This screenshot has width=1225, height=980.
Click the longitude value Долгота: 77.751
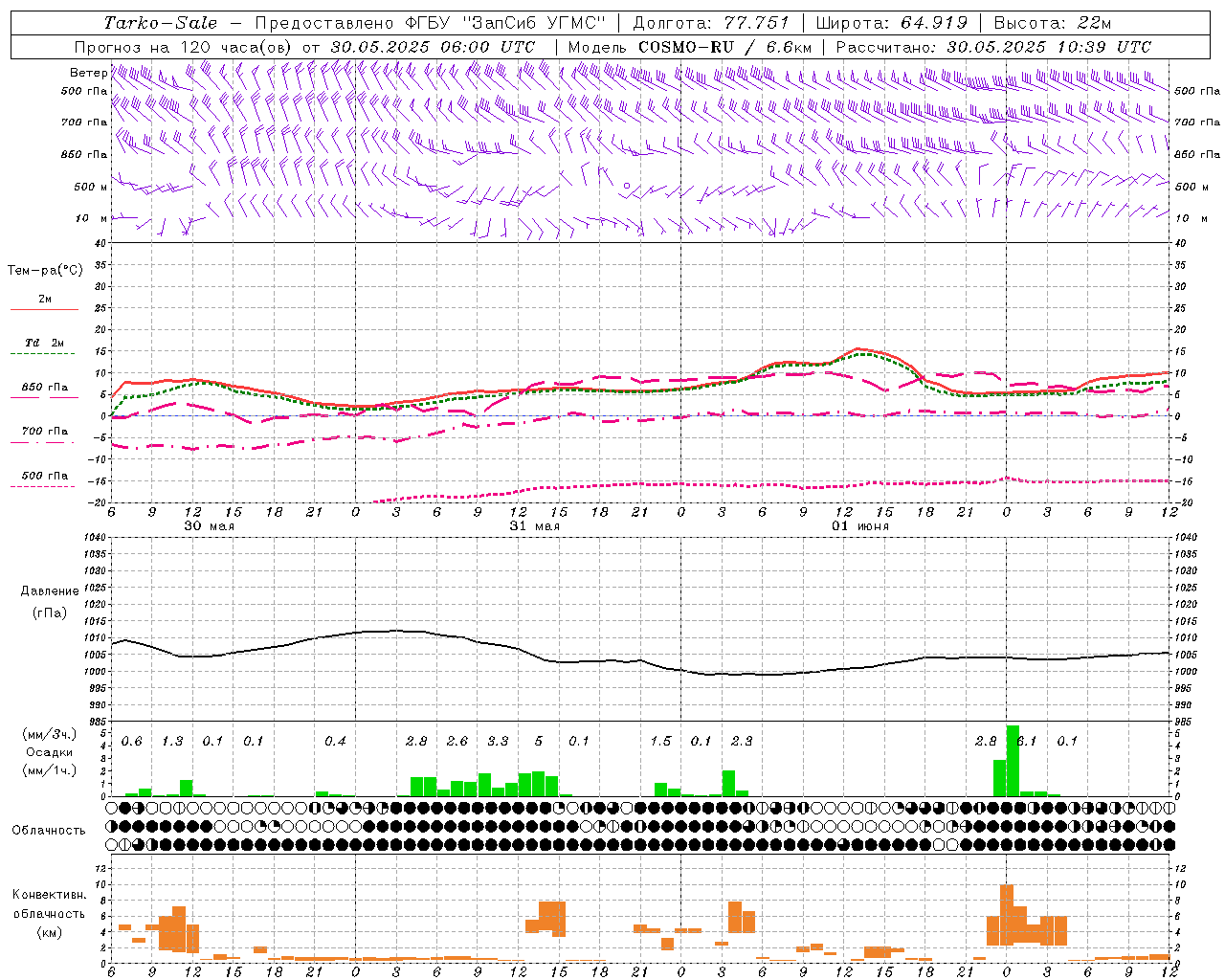[711, 23]
